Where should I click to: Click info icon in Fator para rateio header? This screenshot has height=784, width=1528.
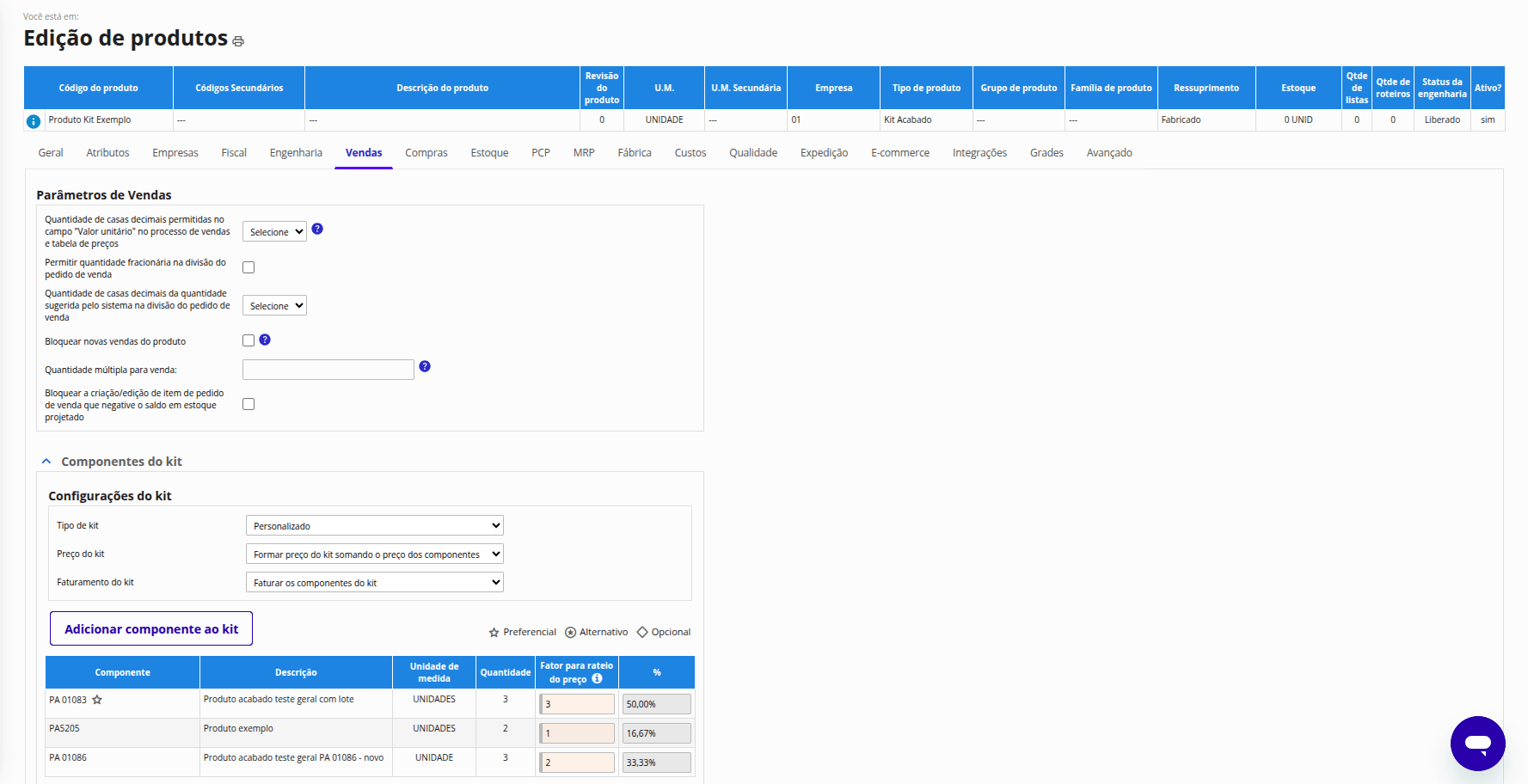598,678
